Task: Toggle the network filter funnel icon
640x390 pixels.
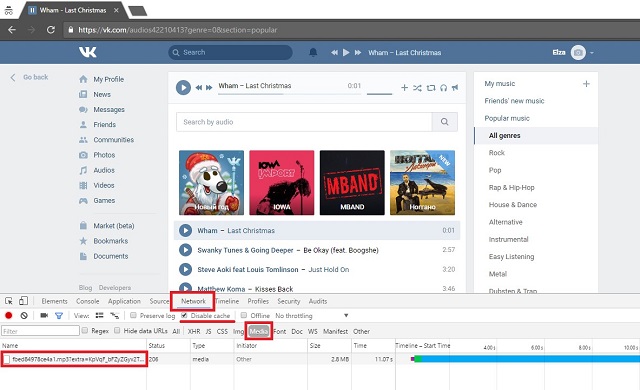Action: point(59,315)
